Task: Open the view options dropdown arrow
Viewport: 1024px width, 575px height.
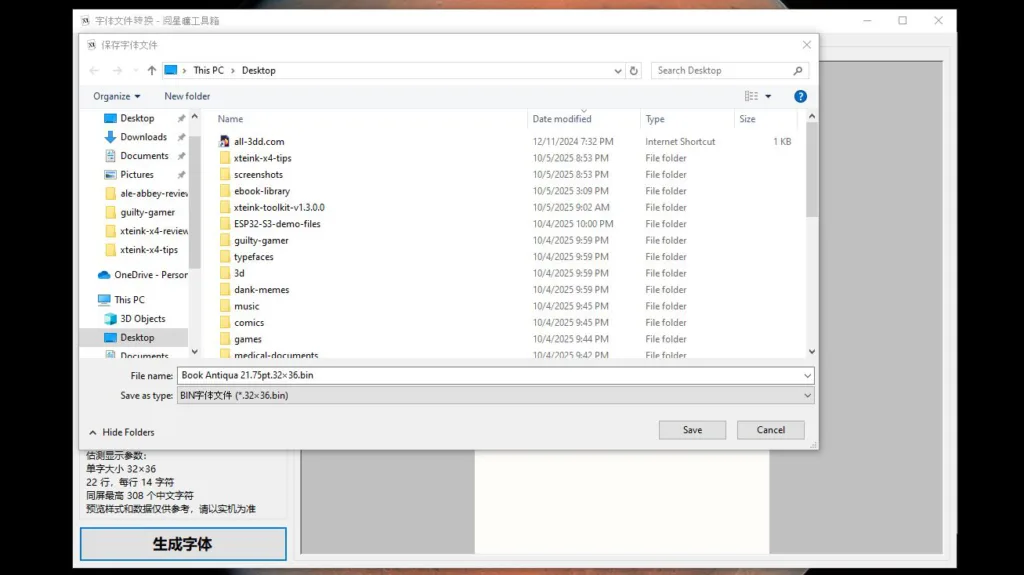Action: tap(768, 96)
